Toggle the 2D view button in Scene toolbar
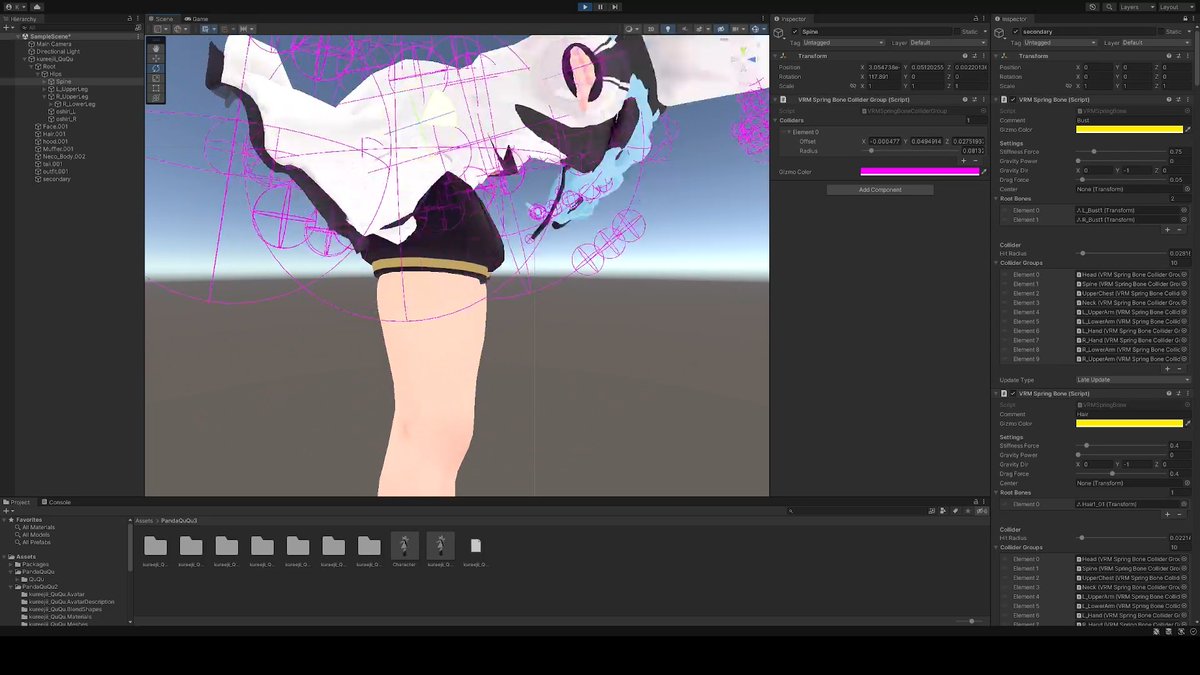 (x=651, y=29)
